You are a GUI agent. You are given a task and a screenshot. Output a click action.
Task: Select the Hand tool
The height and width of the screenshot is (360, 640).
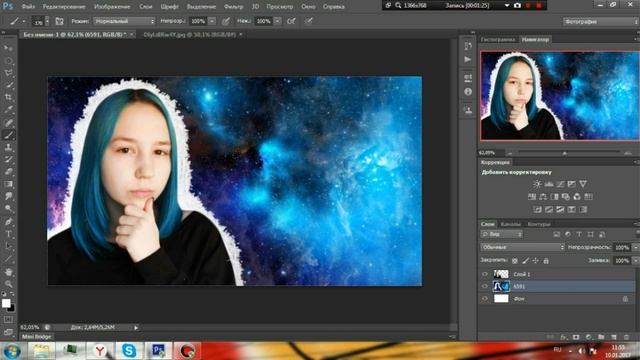[x=8, y=272]
